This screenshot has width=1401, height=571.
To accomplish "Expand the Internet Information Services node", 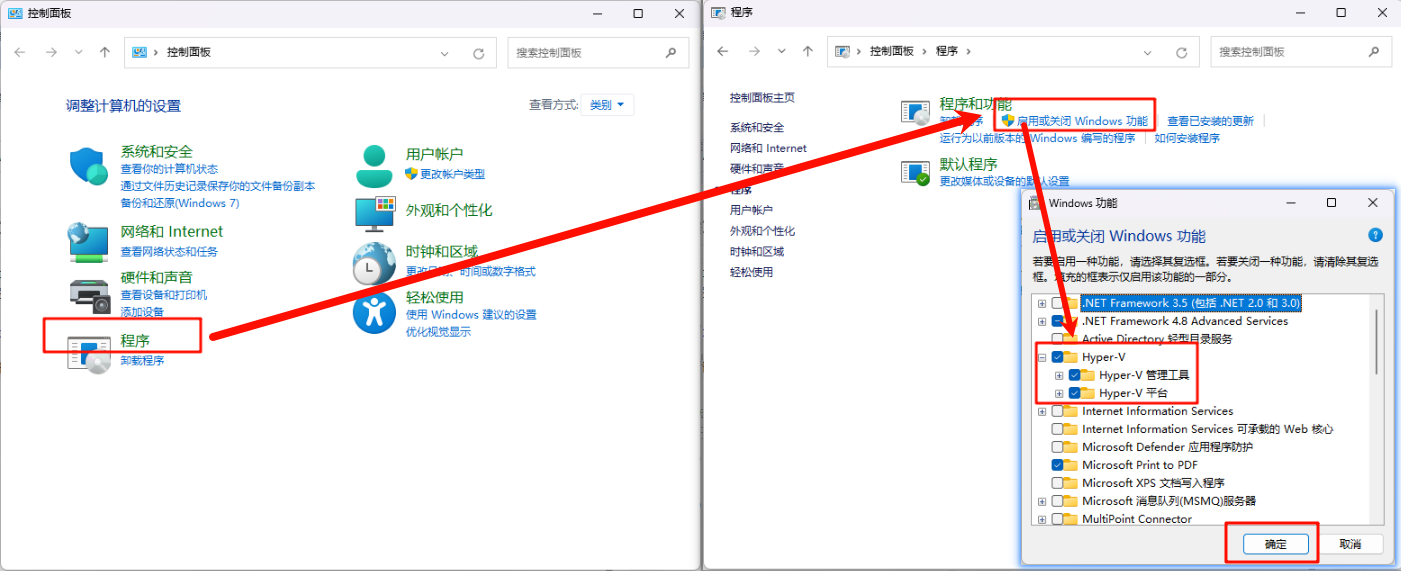I will click(x=1042, y=411).
